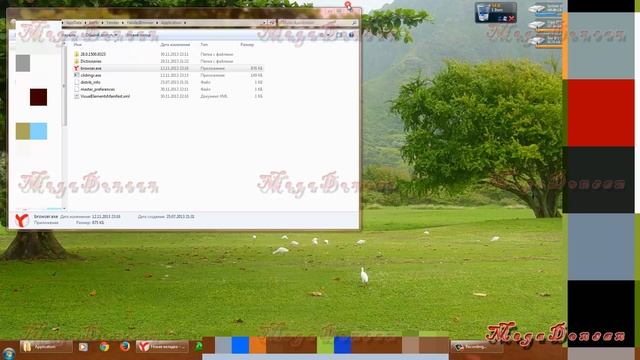640x360 pixels.
Task: Select the clidmgr.exe application icon
Action: click(76, 75)
